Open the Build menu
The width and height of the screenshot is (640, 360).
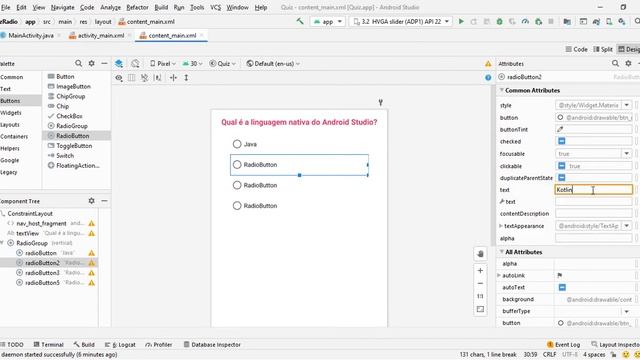click(x=161, y=7)
